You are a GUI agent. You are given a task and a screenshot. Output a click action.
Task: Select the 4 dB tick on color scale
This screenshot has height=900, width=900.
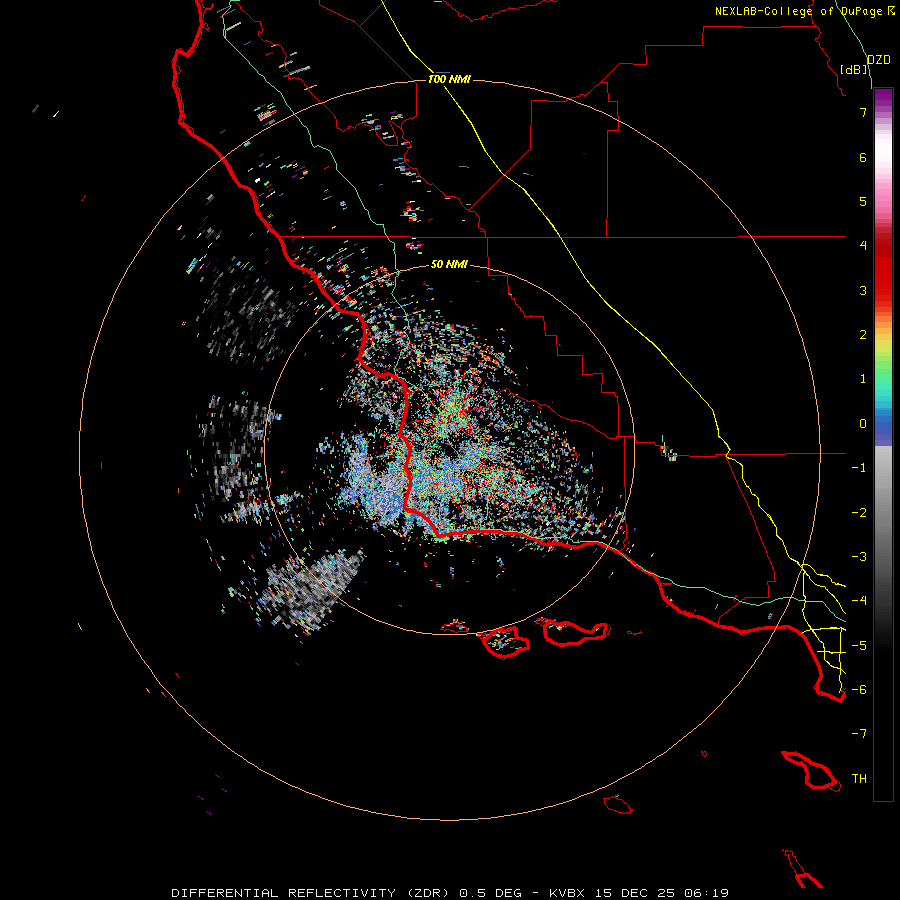[863, 246]
